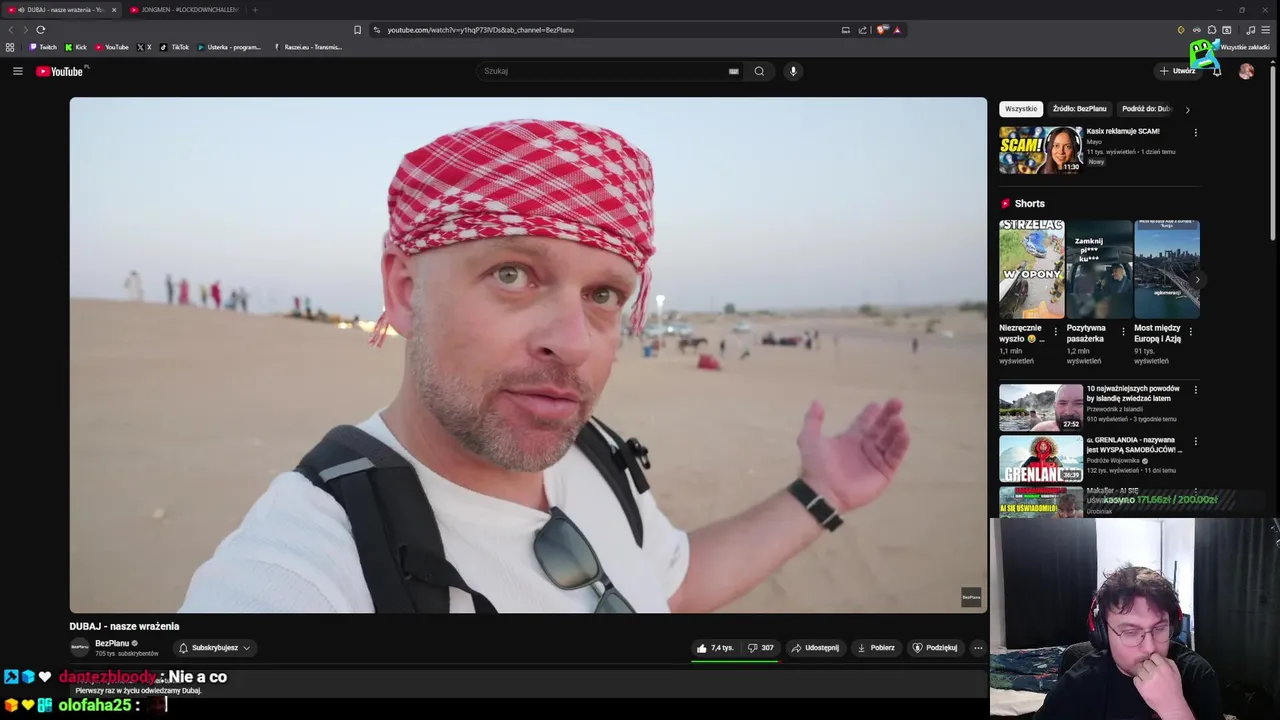The image size is (1280, 720).
Task: Open the BezPlanu channel name link
Action: pos(112,643)
